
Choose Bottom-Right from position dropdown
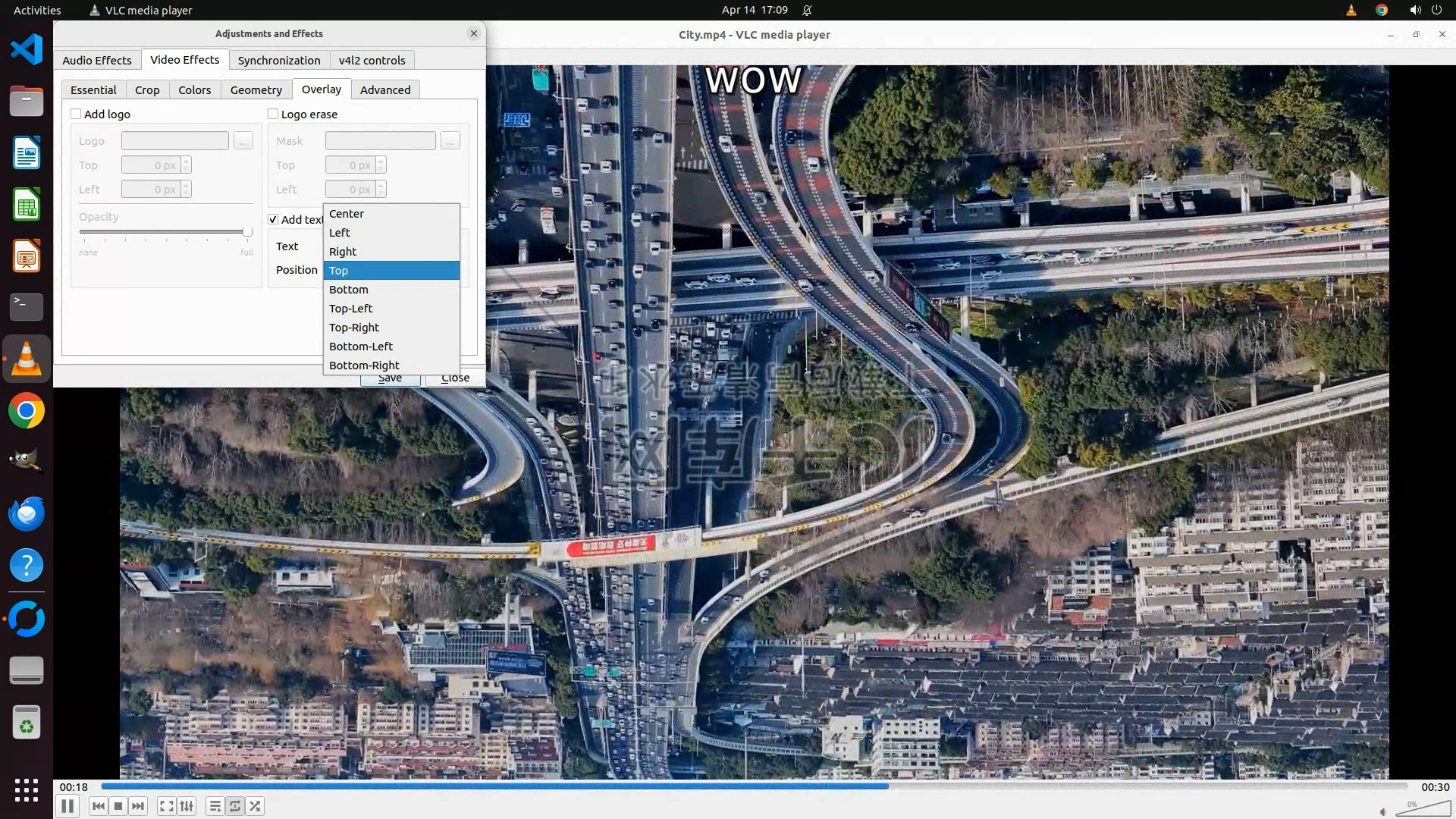[x=364, y=366]
